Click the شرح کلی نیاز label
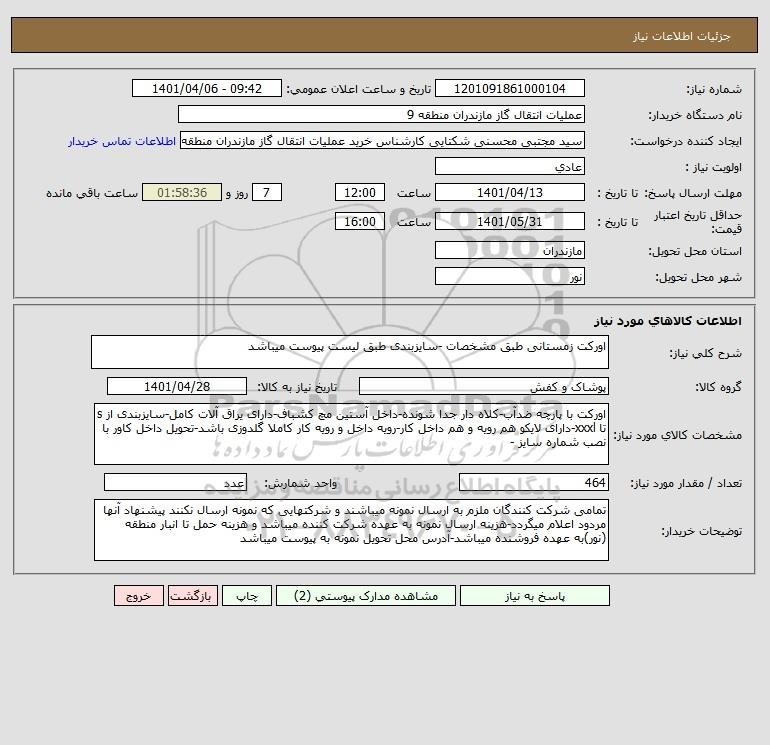 coord(706,353)
